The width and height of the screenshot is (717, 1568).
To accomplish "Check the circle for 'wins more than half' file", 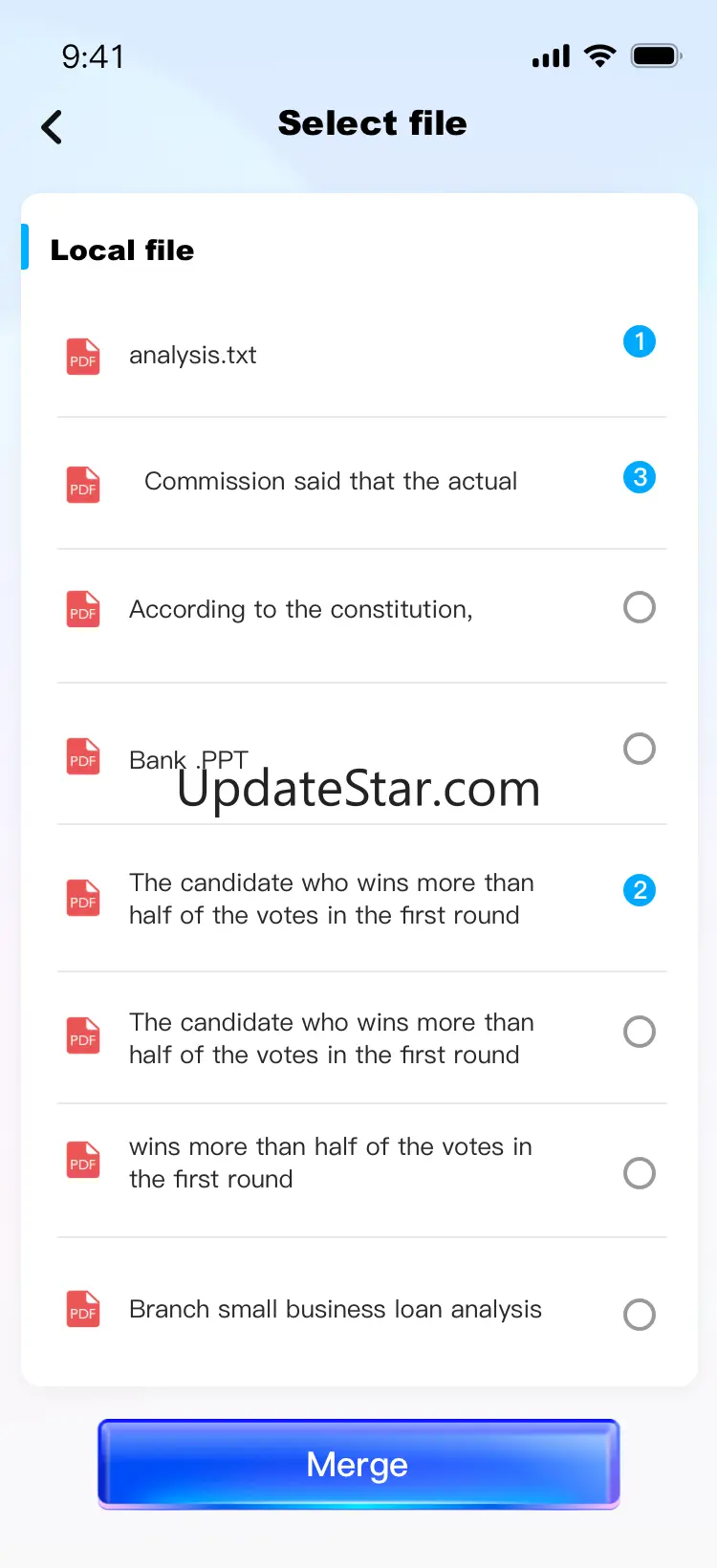I will click(x=640, y=1173).
